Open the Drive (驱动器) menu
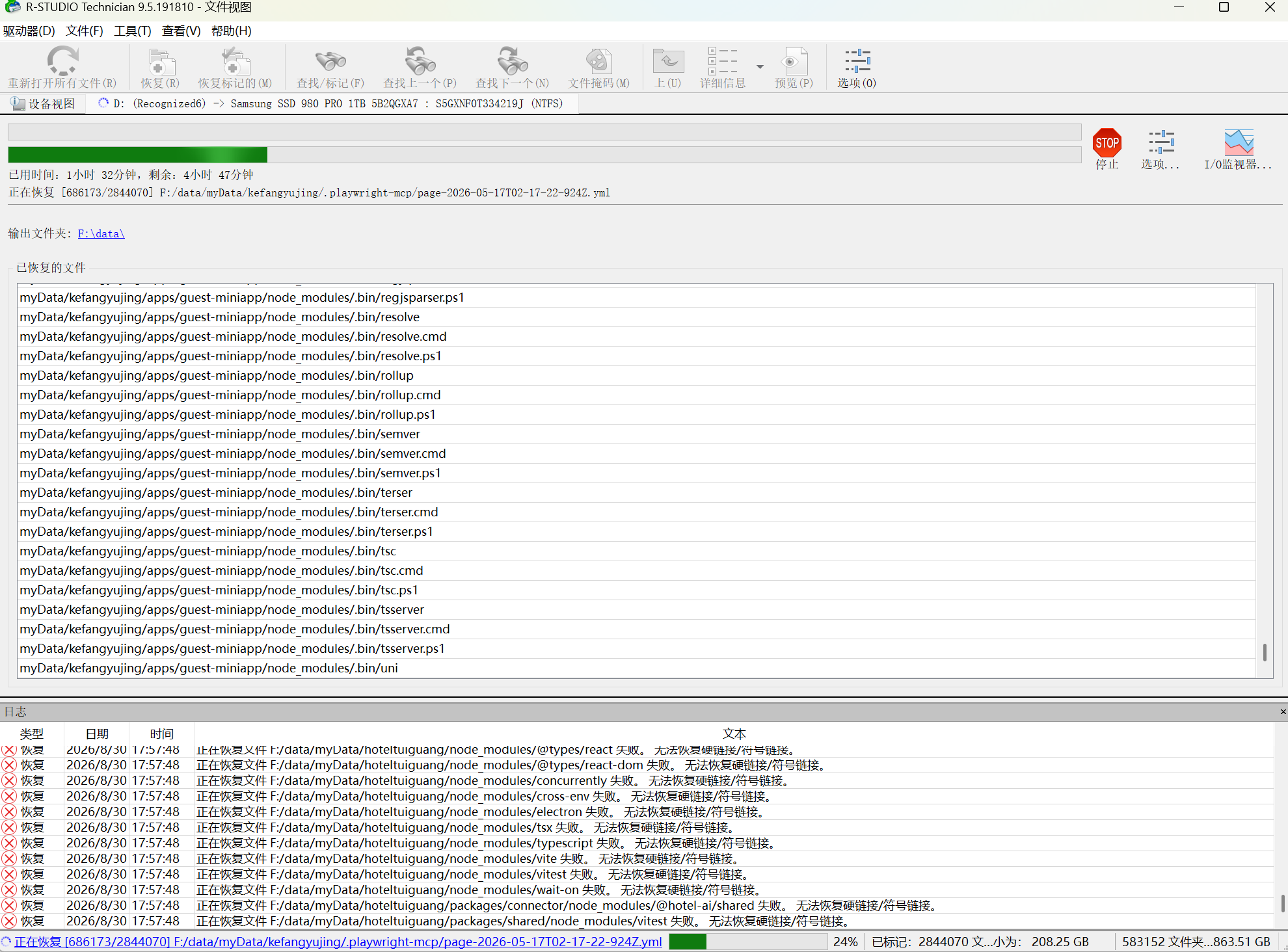The width and height of the screenshot is (1288, 952). (x=29, y=31)
